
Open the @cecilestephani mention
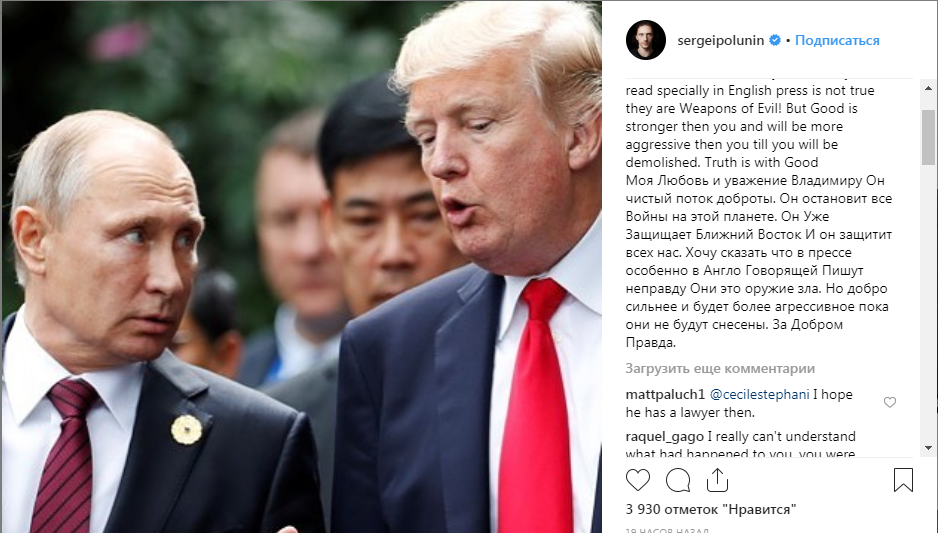pos(760,394)
